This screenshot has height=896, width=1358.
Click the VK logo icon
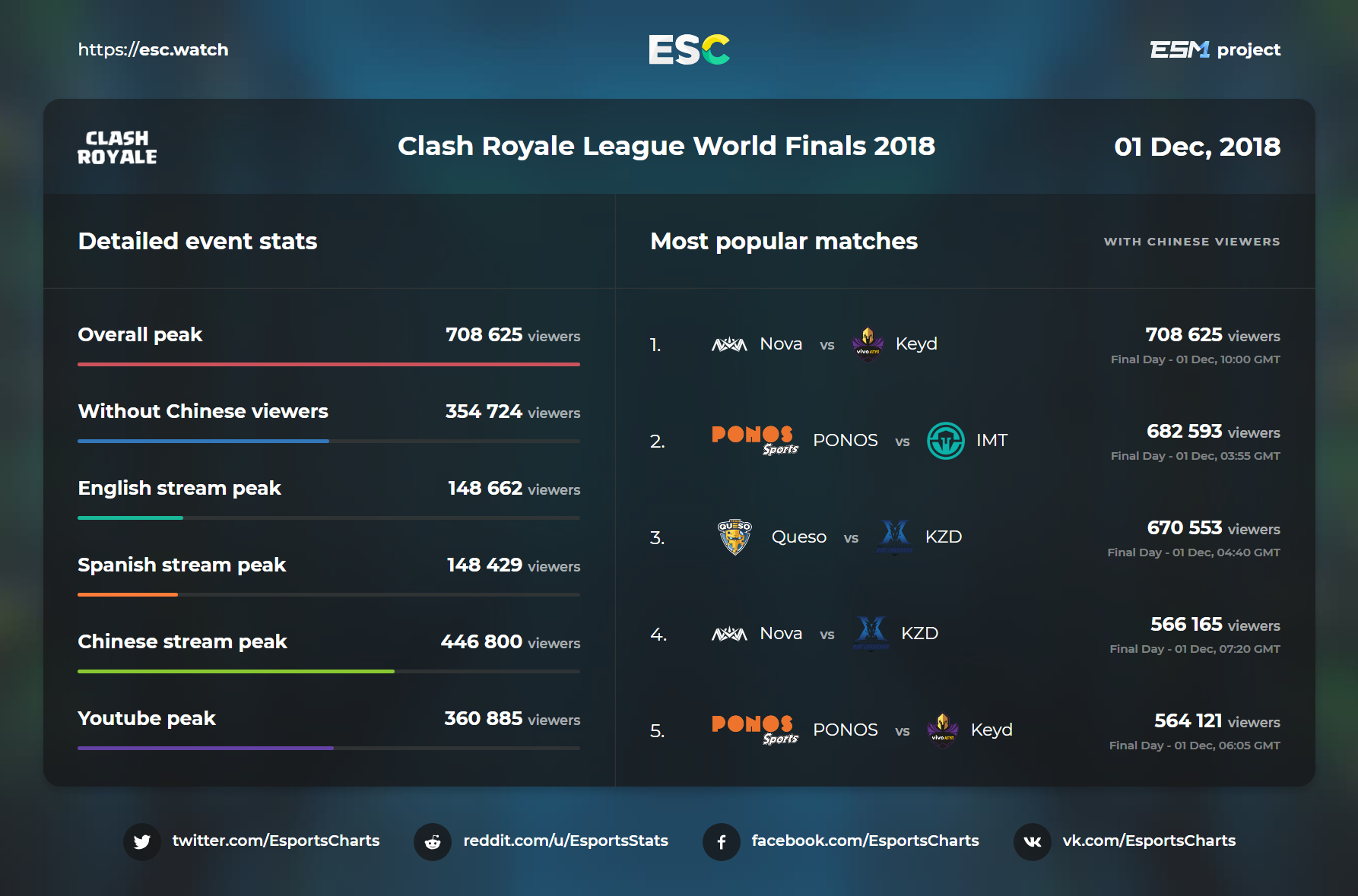1033,841
